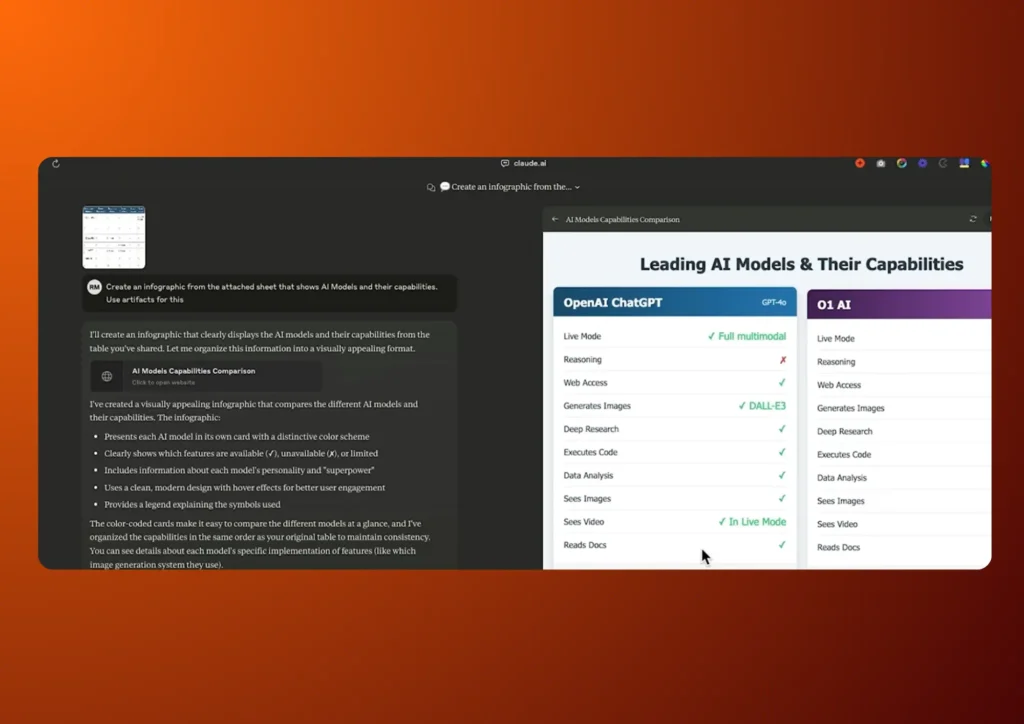The image size is (1024, 724).
Task: Click the RM user avatar
Action: (x=94, y=287)
